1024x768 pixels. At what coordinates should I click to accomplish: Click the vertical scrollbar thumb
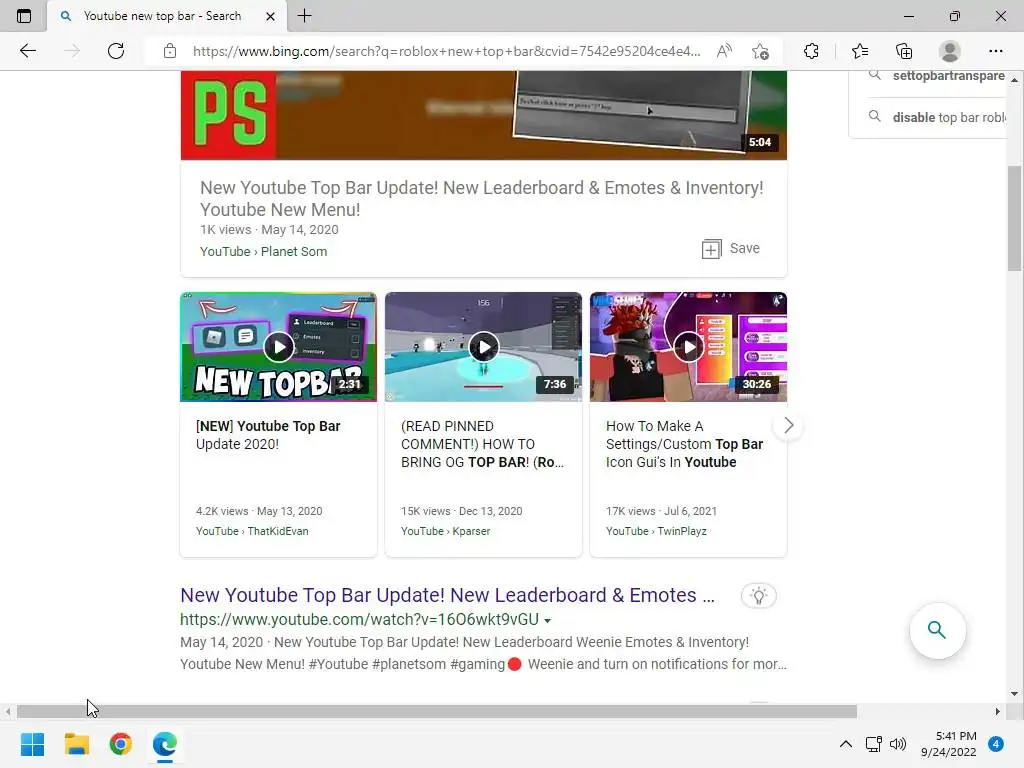pos(1014,218)
